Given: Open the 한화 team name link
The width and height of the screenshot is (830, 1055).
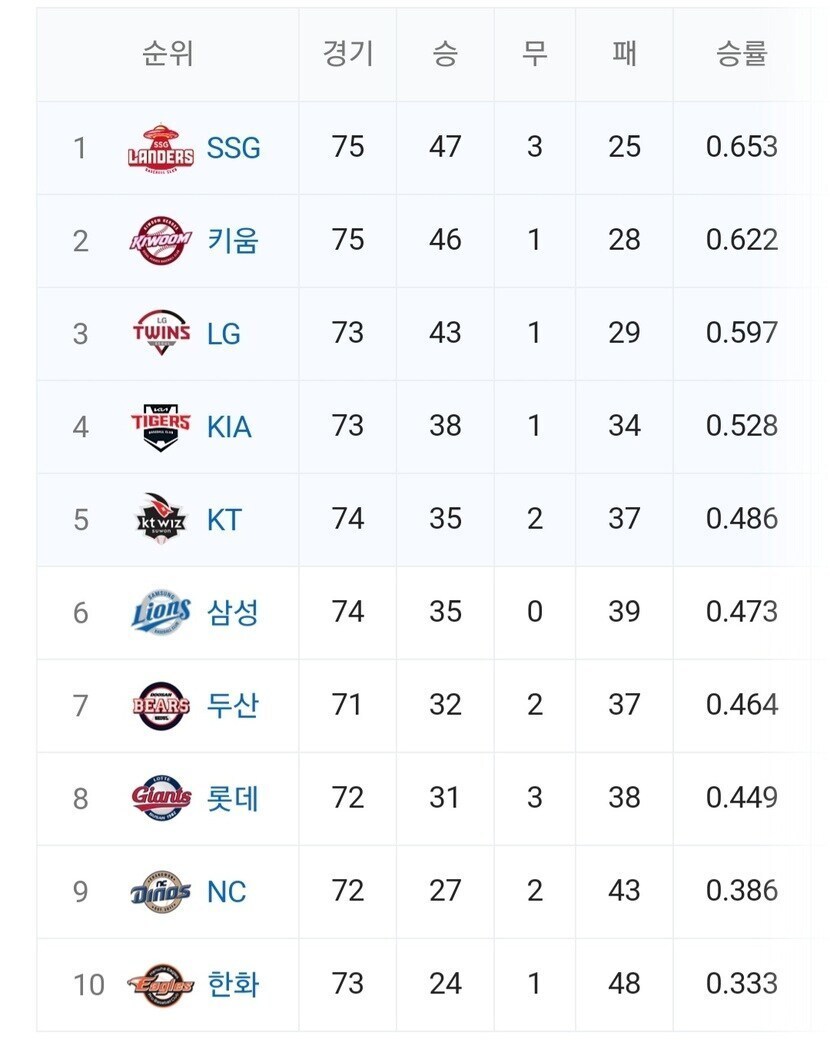Looking at the screenshot, I should (233, 985).
